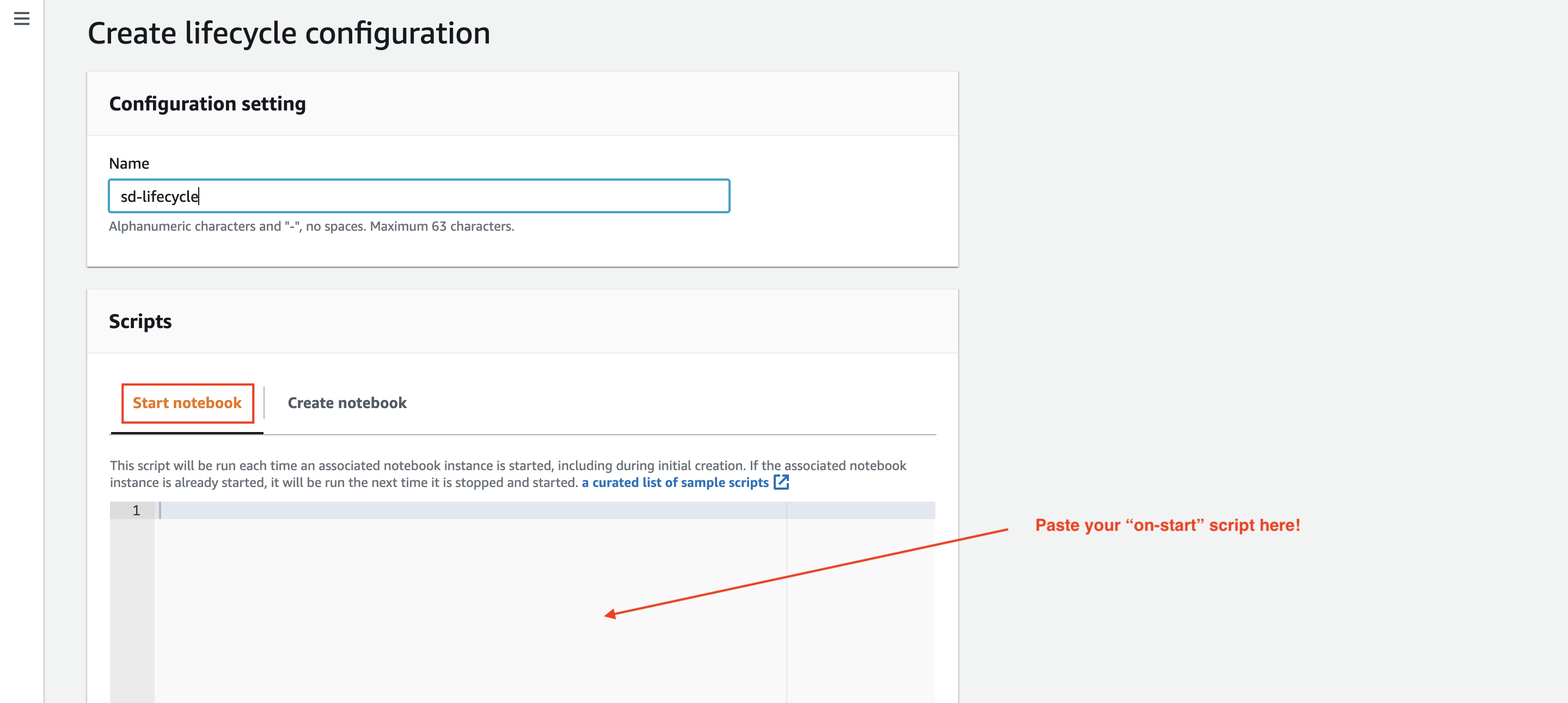
Task: Focus the Name field containing sd-lifecycle
Action: pyautogui.click(x=419, y=196)
